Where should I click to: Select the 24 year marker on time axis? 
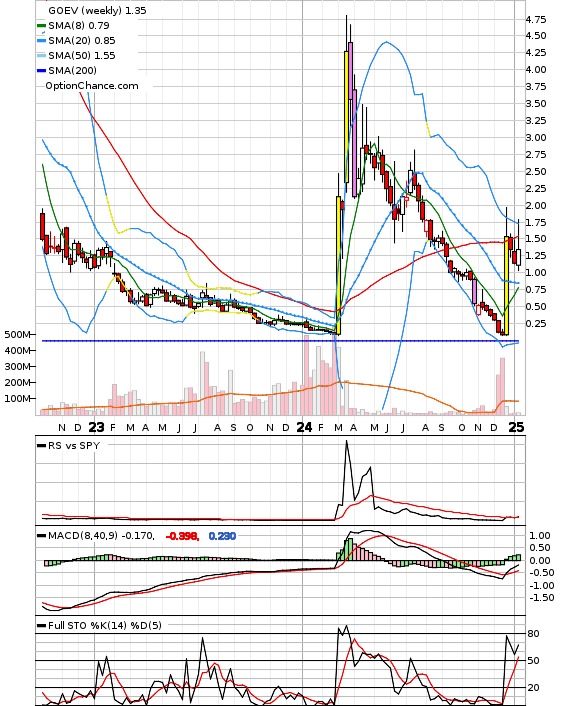(304, 427)
